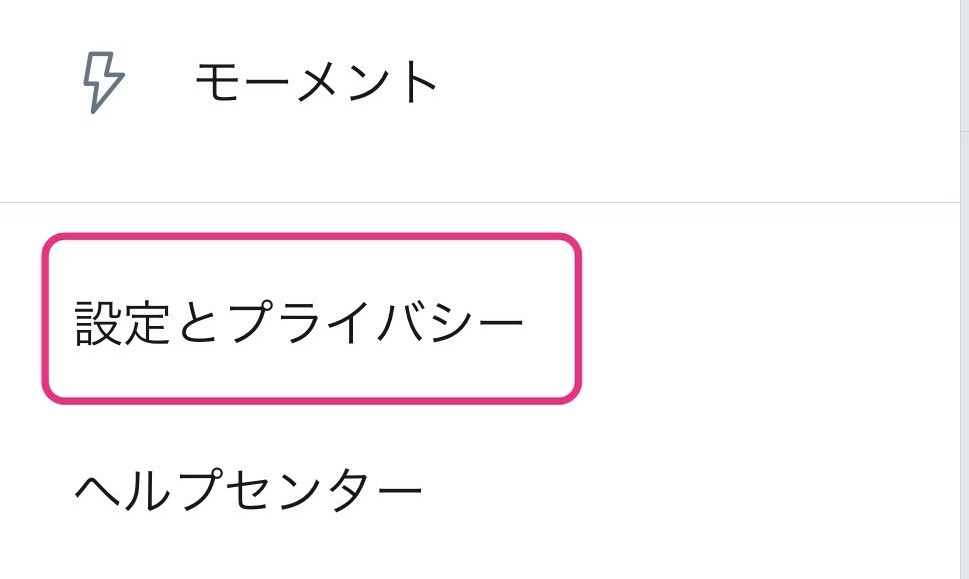Open the Moments section via bolt icon
Screen dimensions: 969x579
[102, 81]
